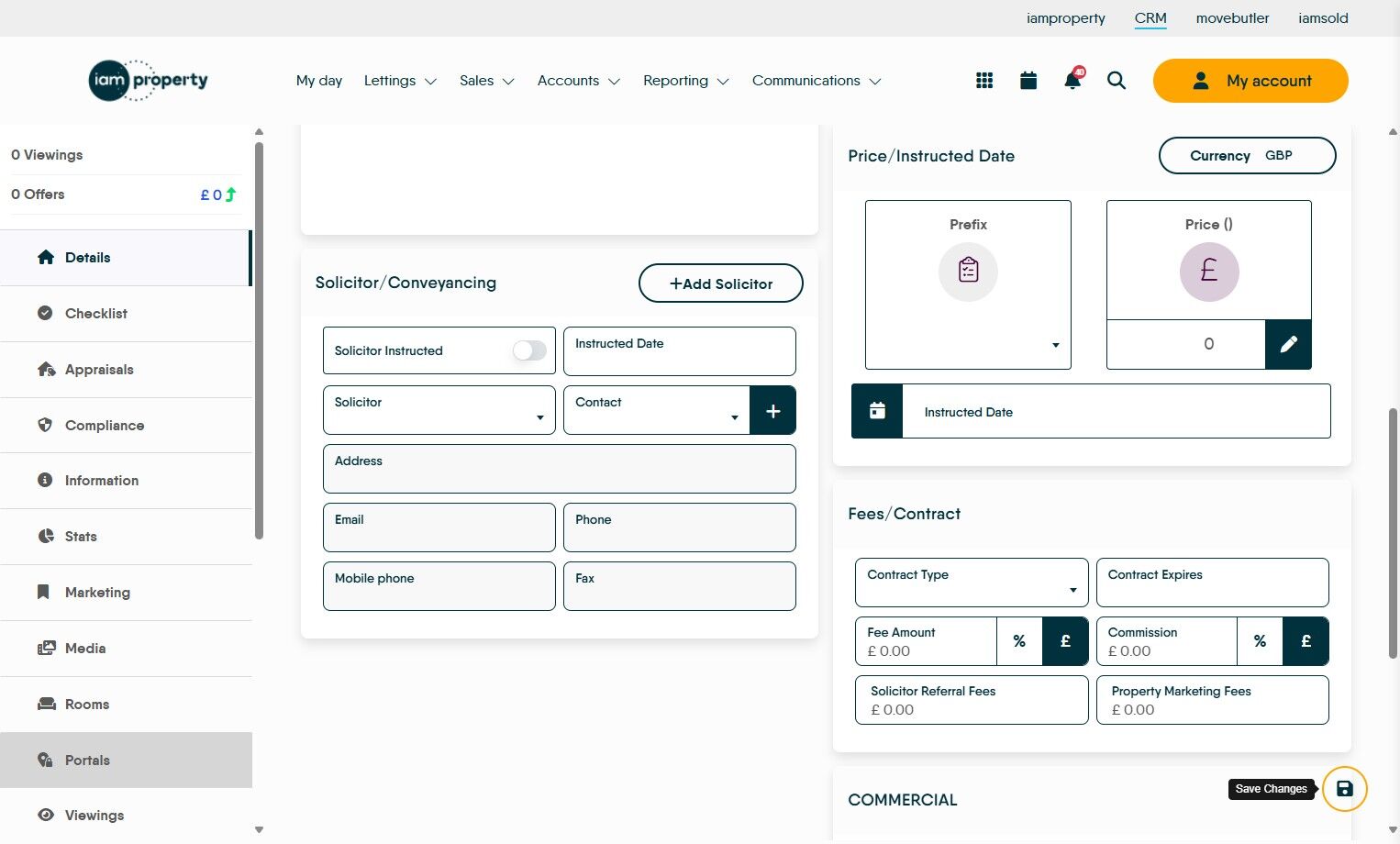The height and width of the screenshot is (844, 1400).
Task: Switch Fee Amount to percentage
Action: (x=1019, y=641)
